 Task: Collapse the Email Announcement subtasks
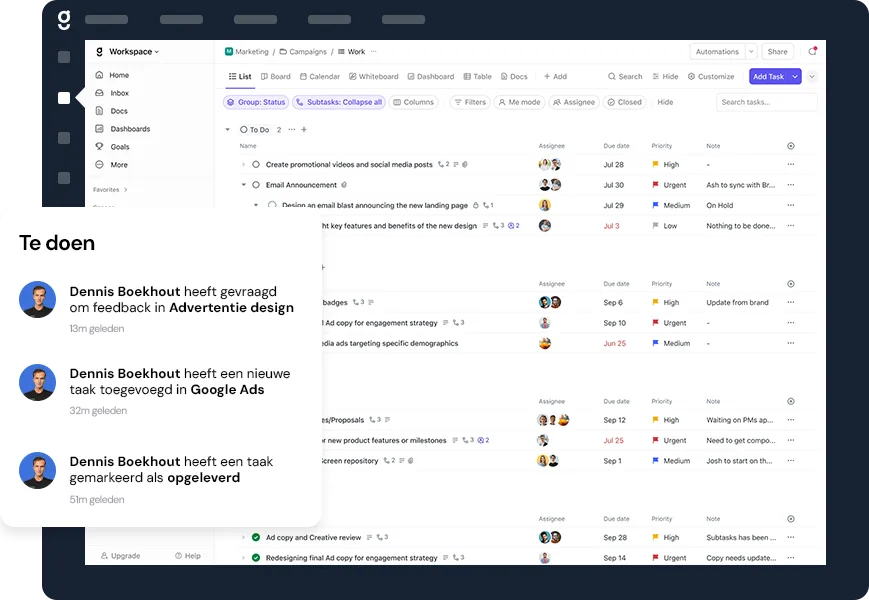point(243,184)
